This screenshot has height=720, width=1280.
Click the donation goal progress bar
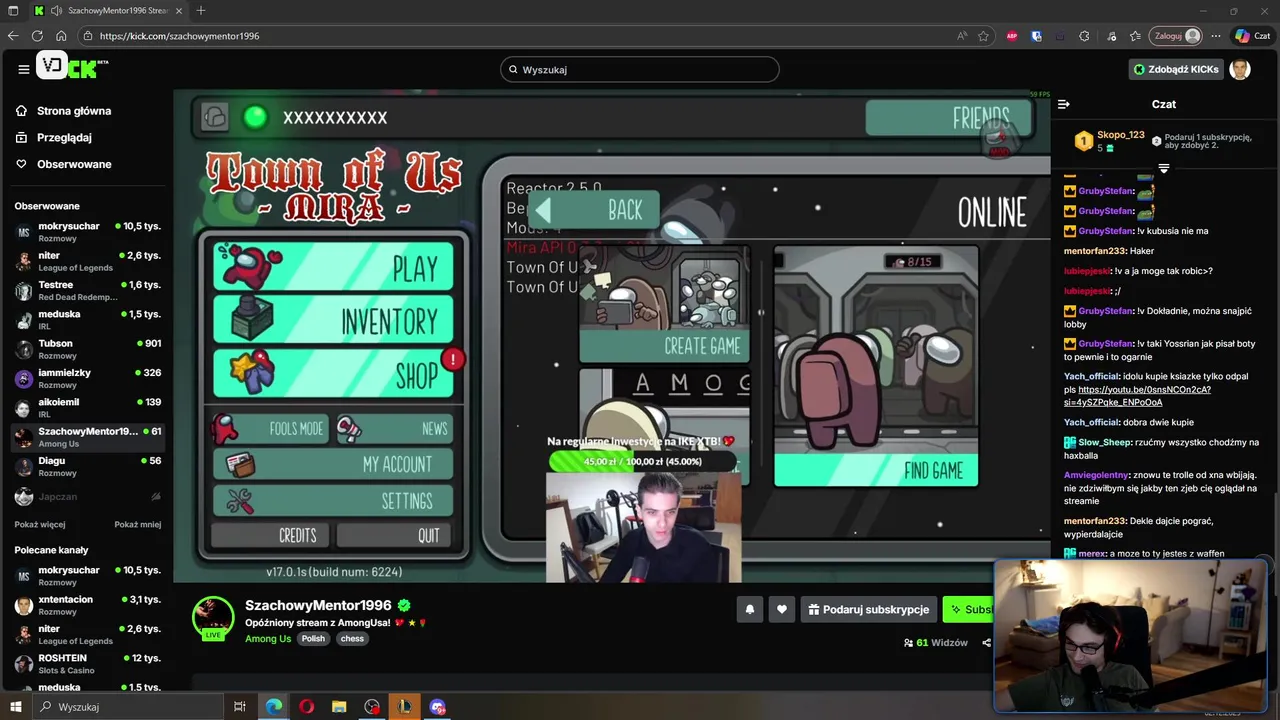click(645, 461)
